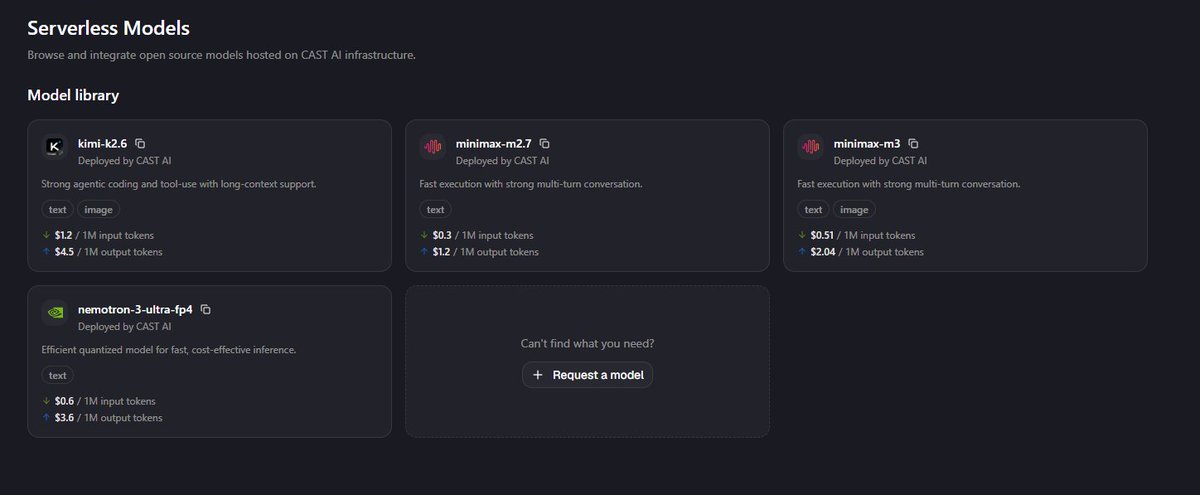Select the image tag on kimi-k2.6
Viewport: 1200px width, 495px height.
(x=99, y=210)
